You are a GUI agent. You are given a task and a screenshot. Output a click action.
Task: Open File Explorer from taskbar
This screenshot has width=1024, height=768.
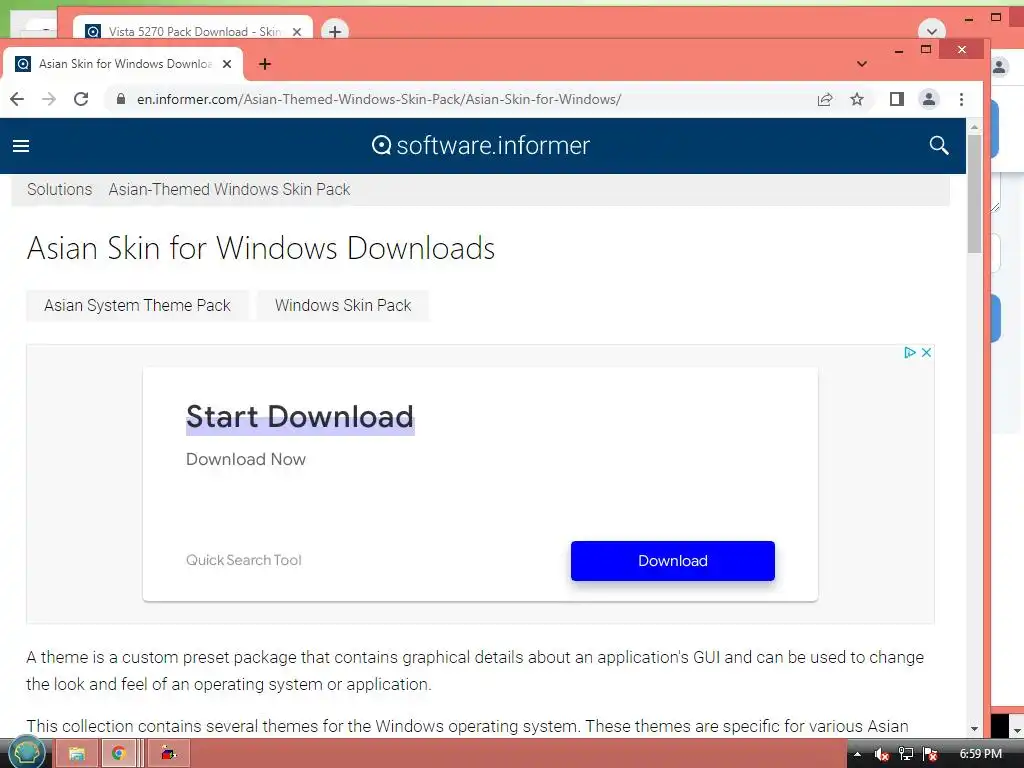click(77, 754)
